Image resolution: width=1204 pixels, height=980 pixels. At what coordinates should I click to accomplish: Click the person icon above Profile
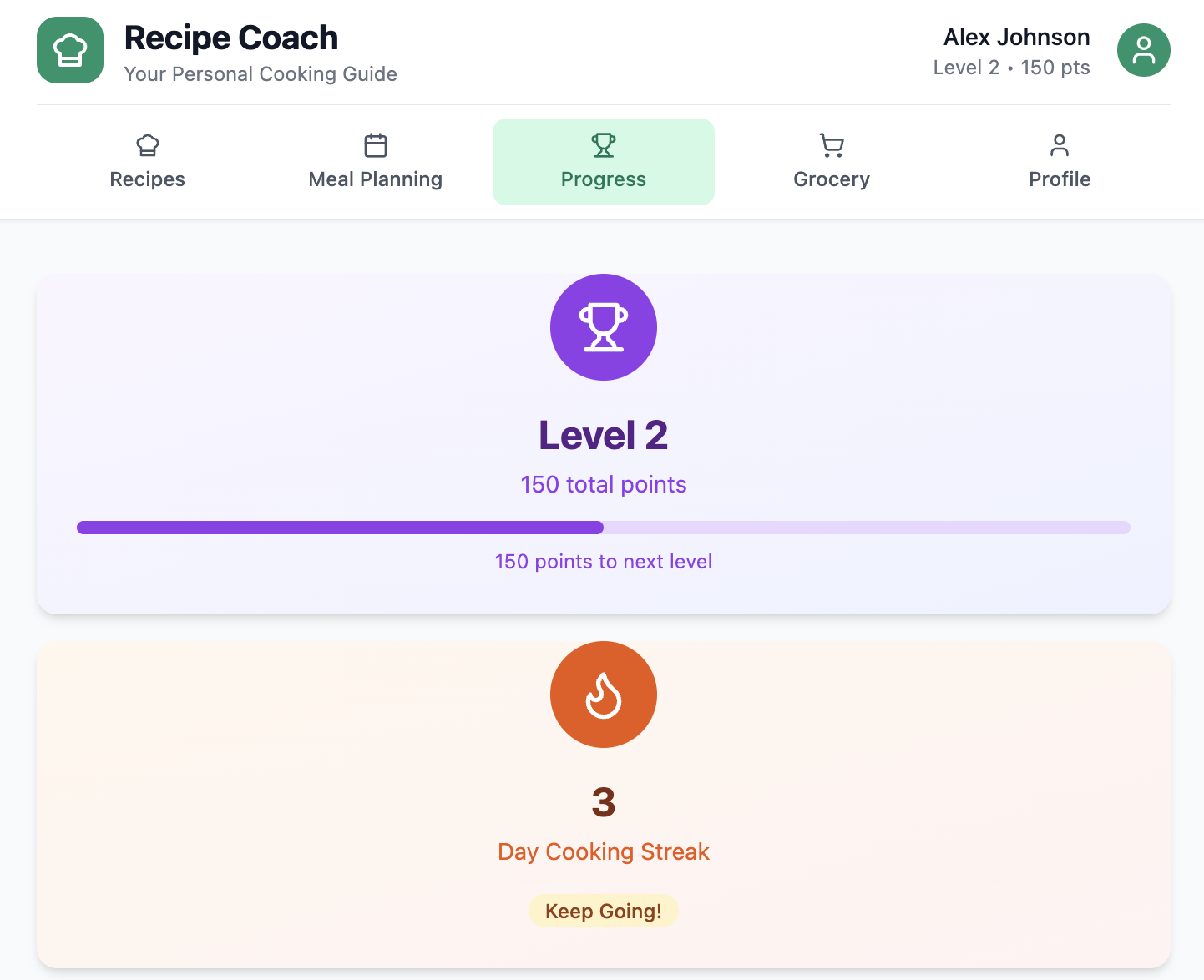coord(1060,145)
